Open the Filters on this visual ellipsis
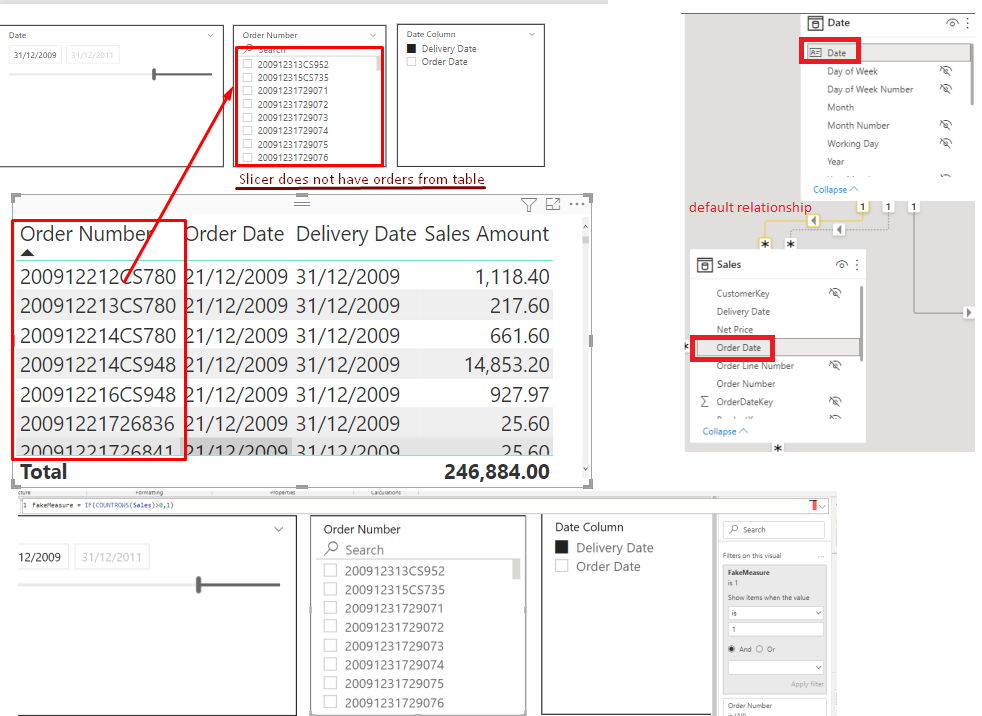The image size is (982, 716). pos(820,556)
